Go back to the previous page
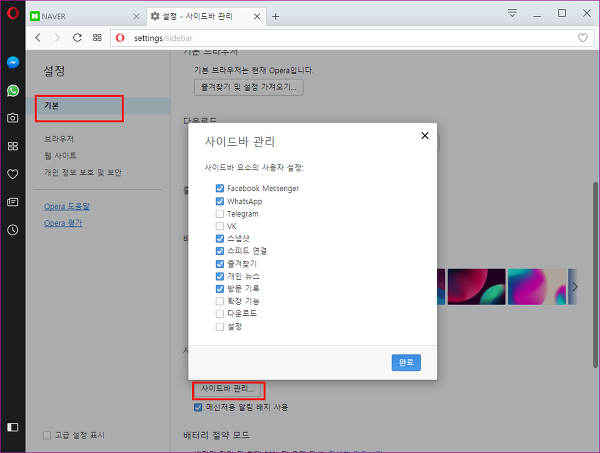 [38, 37]
